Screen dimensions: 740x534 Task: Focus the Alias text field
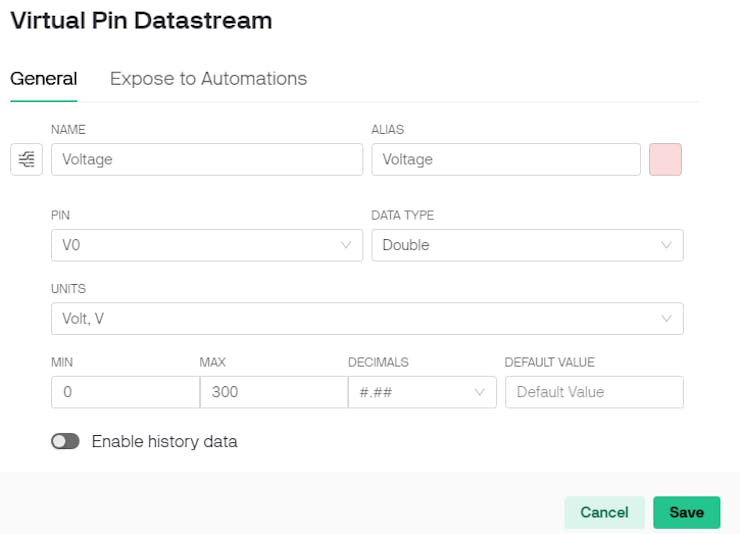pyautogui.click(x=505, y=159)
